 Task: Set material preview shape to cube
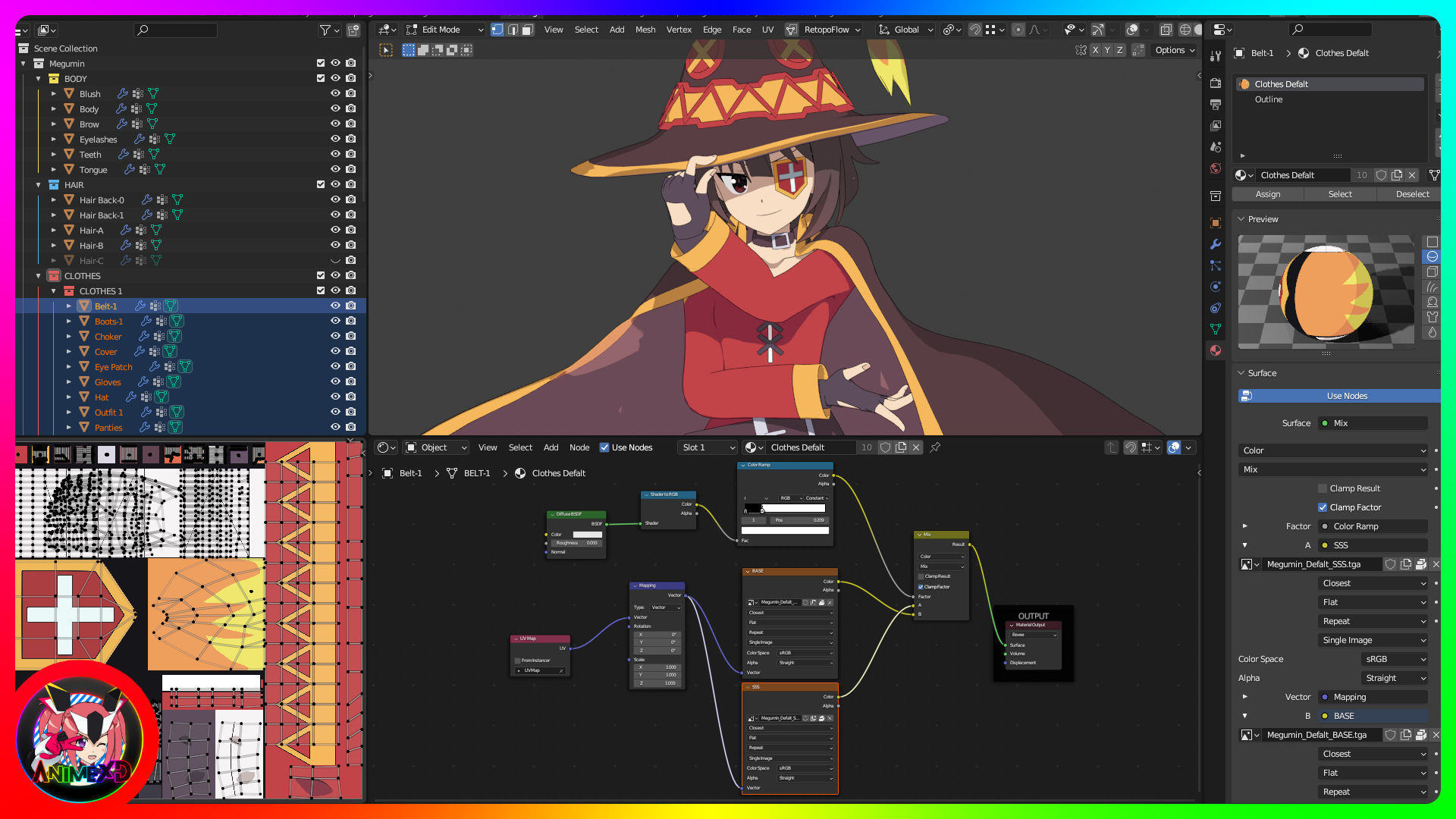coord(1432,271)
